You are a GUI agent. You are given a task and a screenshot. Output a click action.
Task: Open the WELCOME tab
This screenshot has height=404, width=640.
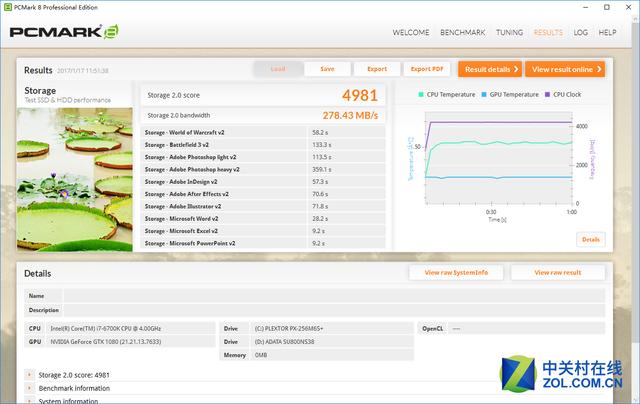411,33
